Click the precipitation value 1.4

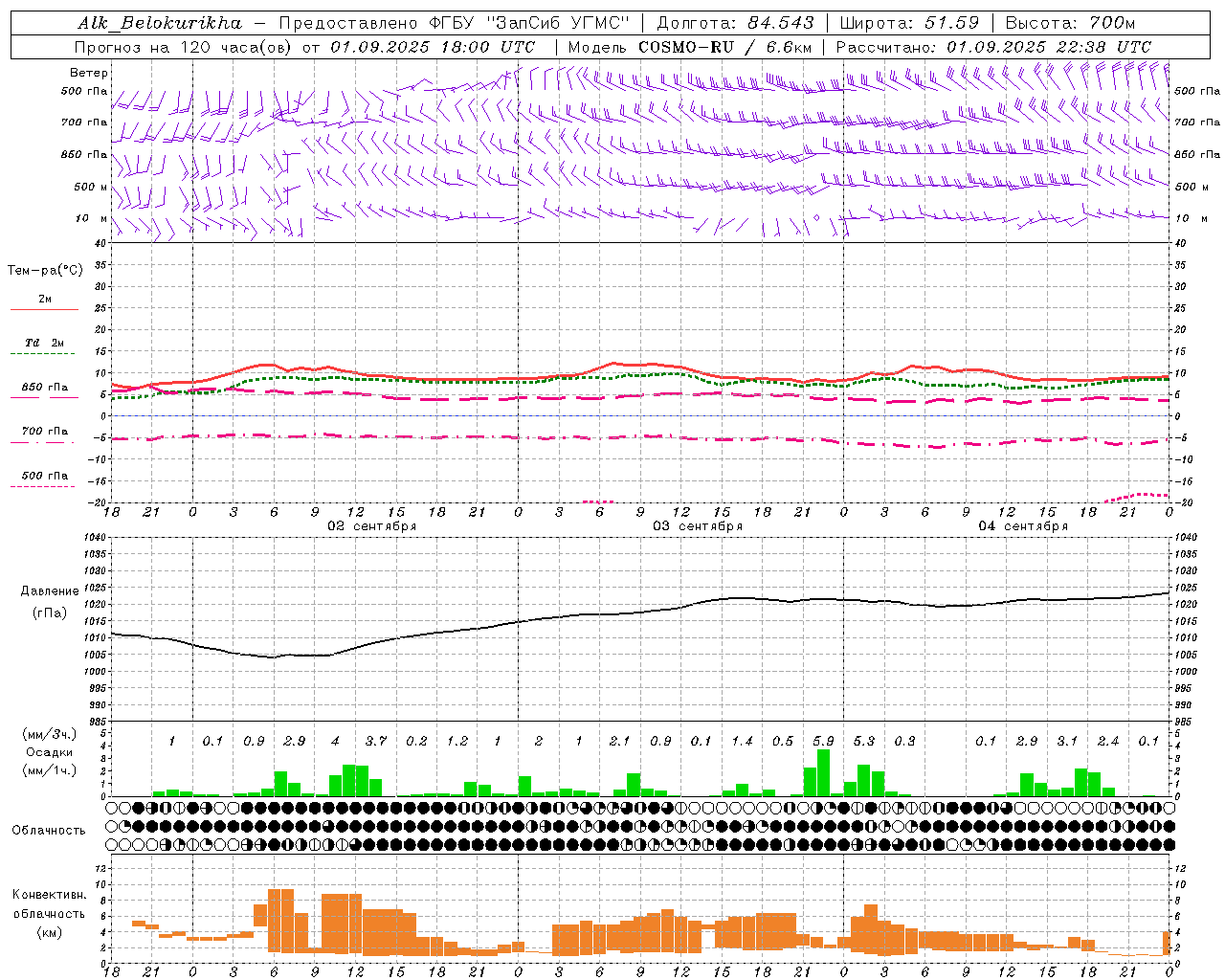click(742, 742)
